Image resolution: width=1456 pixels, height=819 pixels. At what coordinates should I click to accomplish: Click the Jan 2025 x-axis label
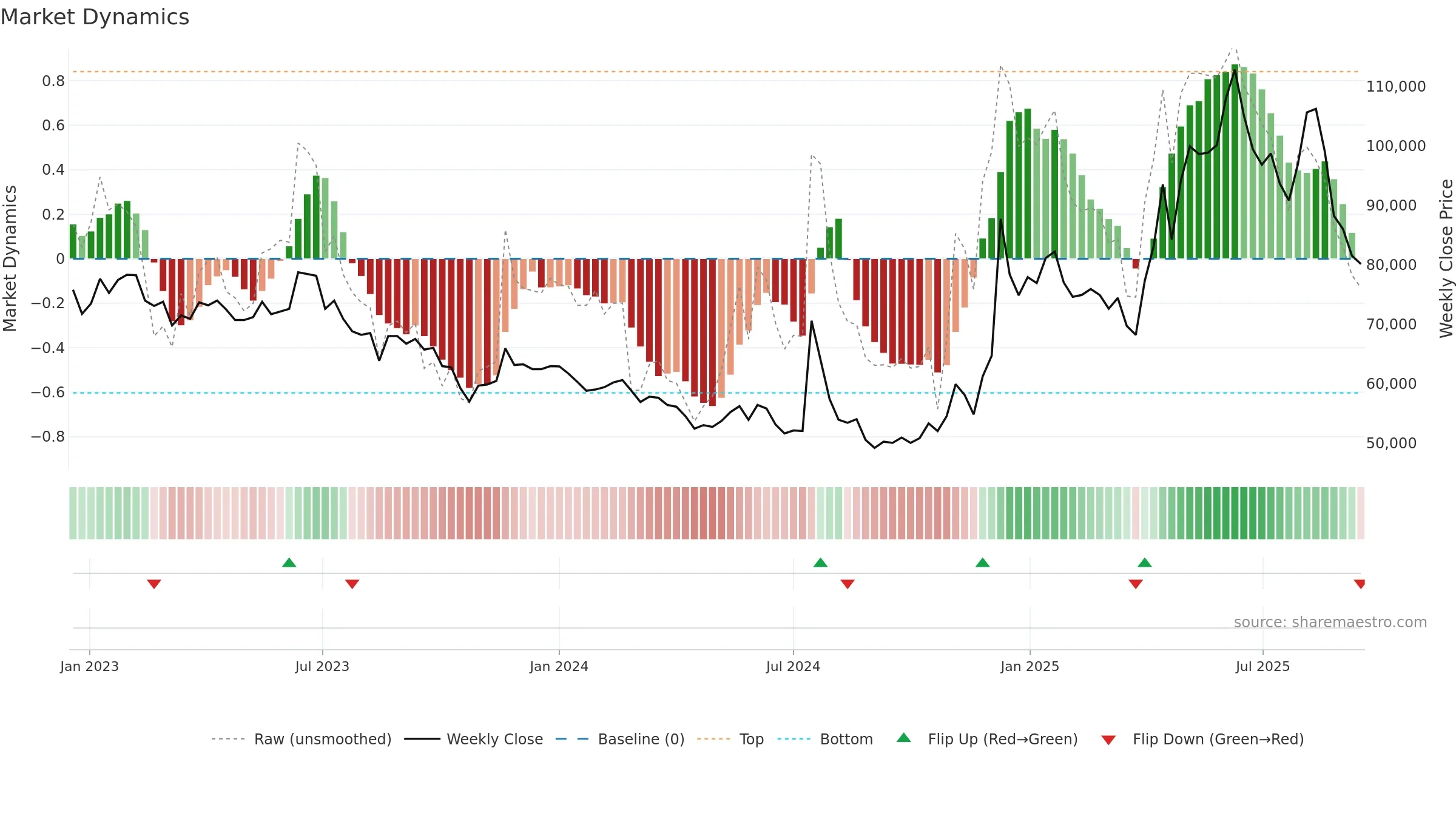click(1030, 666)
